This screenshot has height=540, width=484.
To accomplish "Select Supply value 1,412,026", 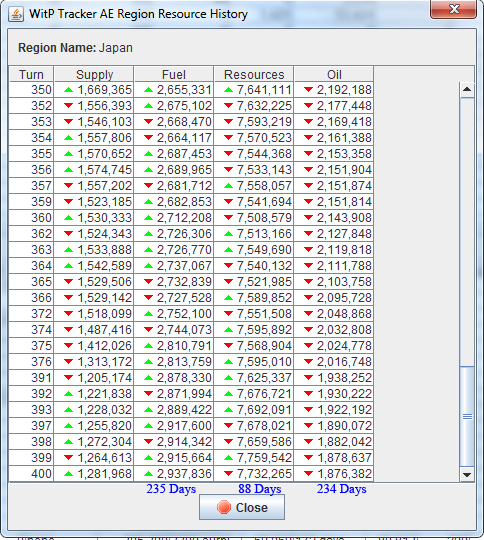I will tap(94, 346).
